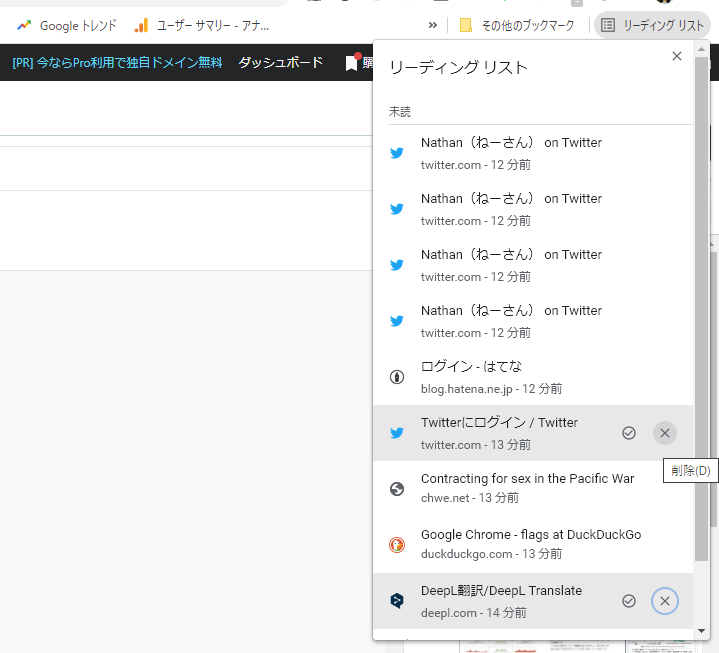The height and width of the screenshot is (653, 719).
Task: Click the globe favicon for chwe.net
Action: [x=397, y=489]
